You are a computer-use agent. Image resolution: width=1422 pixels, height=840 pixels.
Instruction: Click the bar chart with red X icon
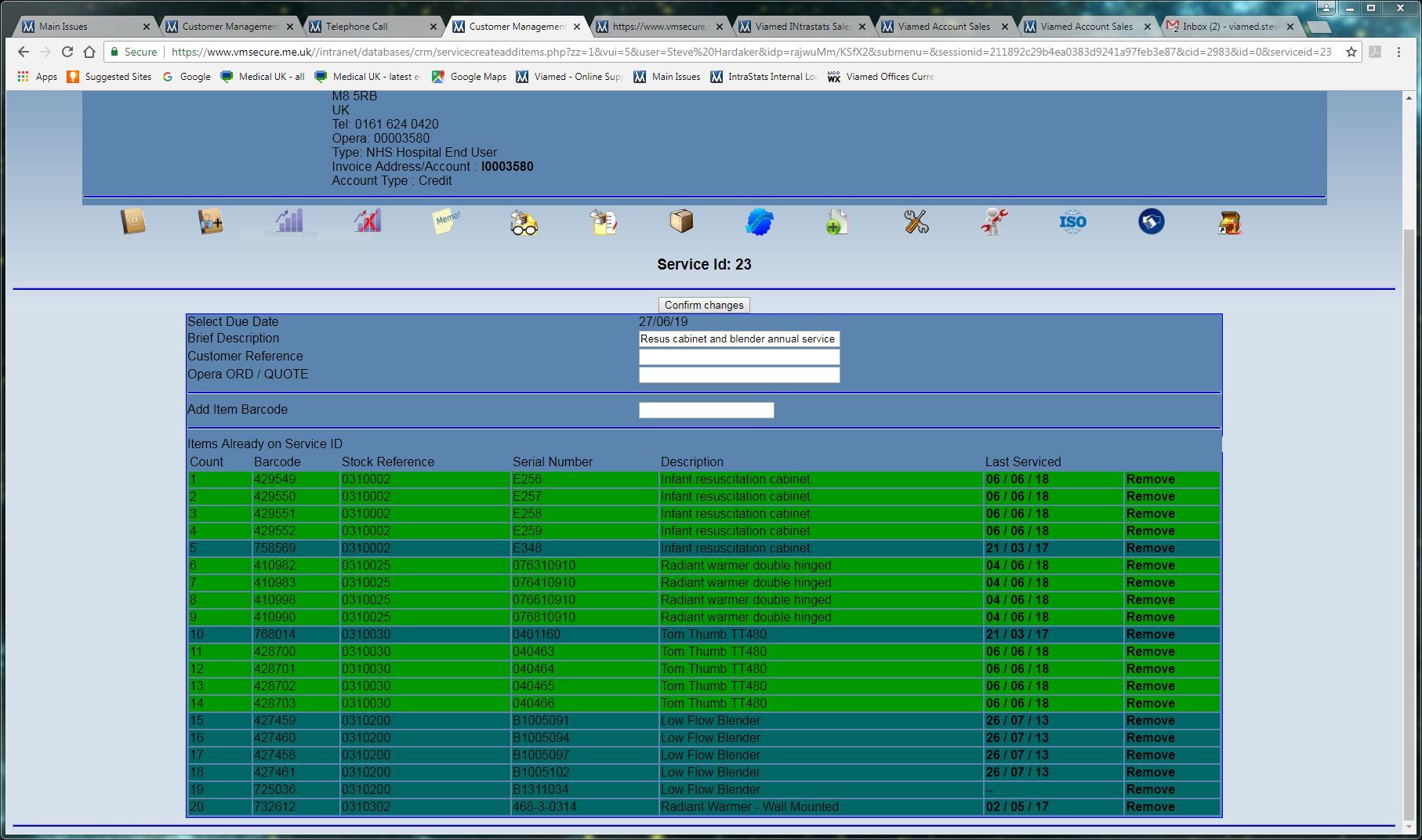point(367,222)
